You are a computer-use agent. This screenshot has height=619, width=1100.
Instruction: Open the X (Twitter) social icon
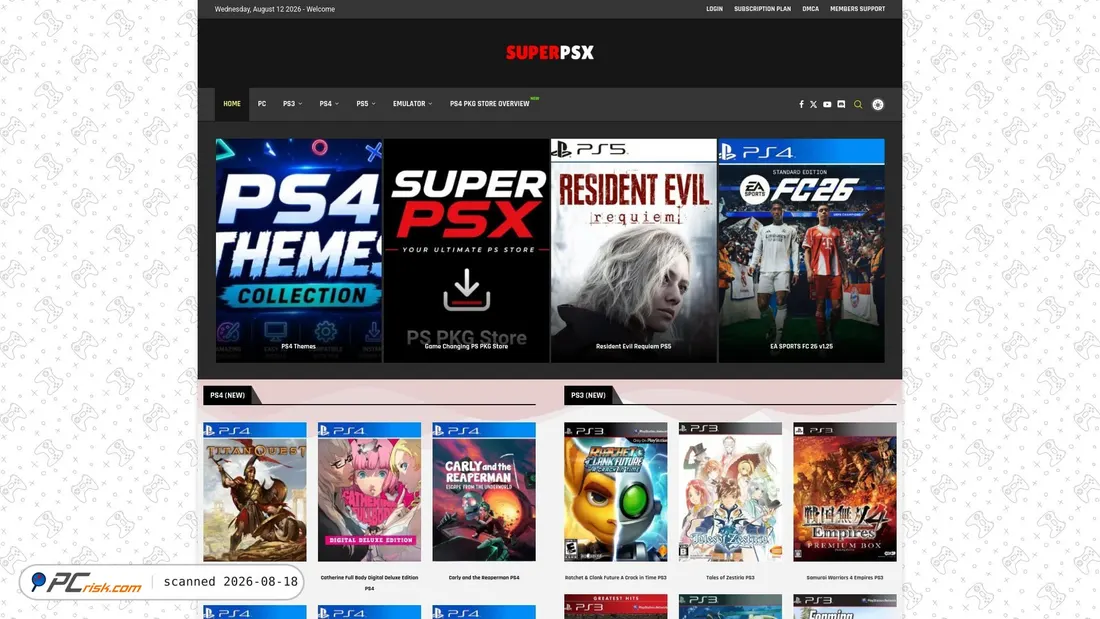click(814, 105)
